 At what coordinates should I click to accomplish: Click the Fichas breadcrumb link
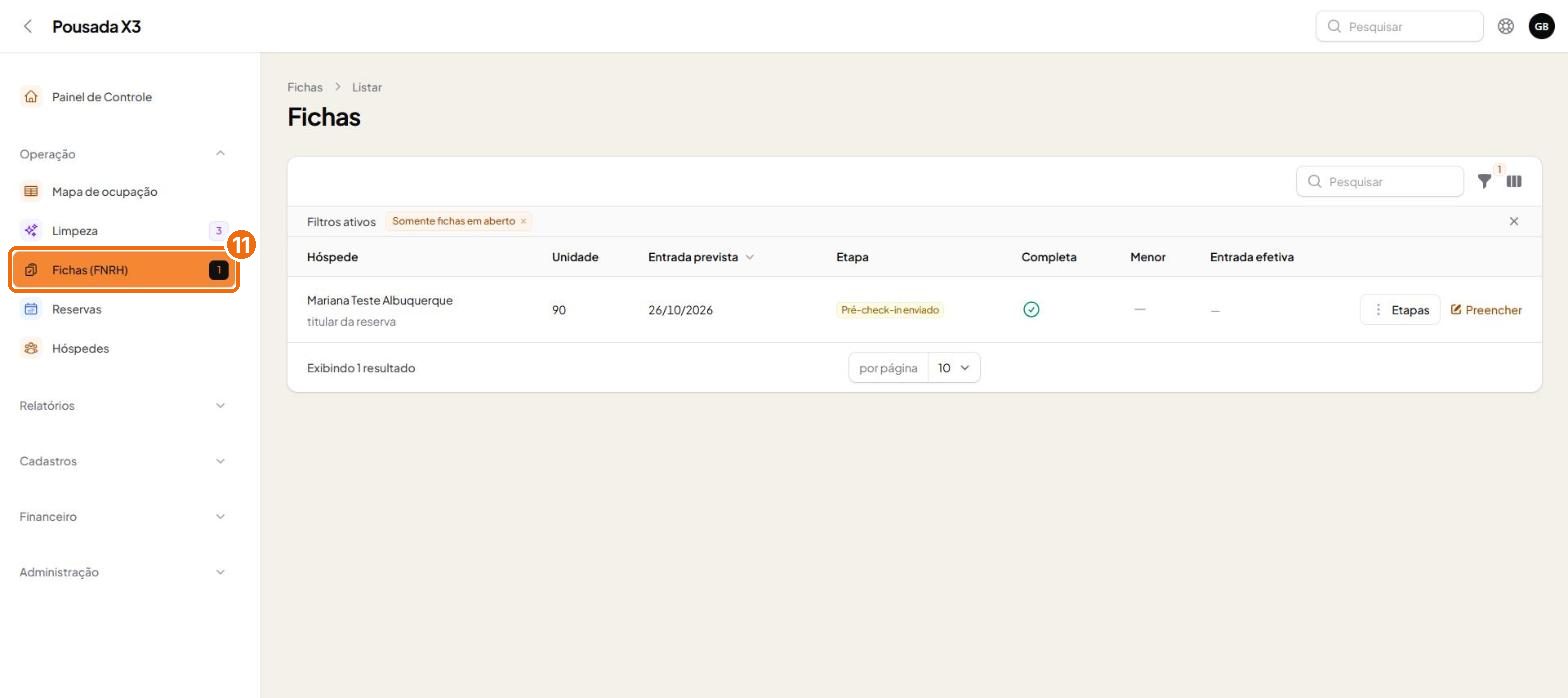(305, 87)
